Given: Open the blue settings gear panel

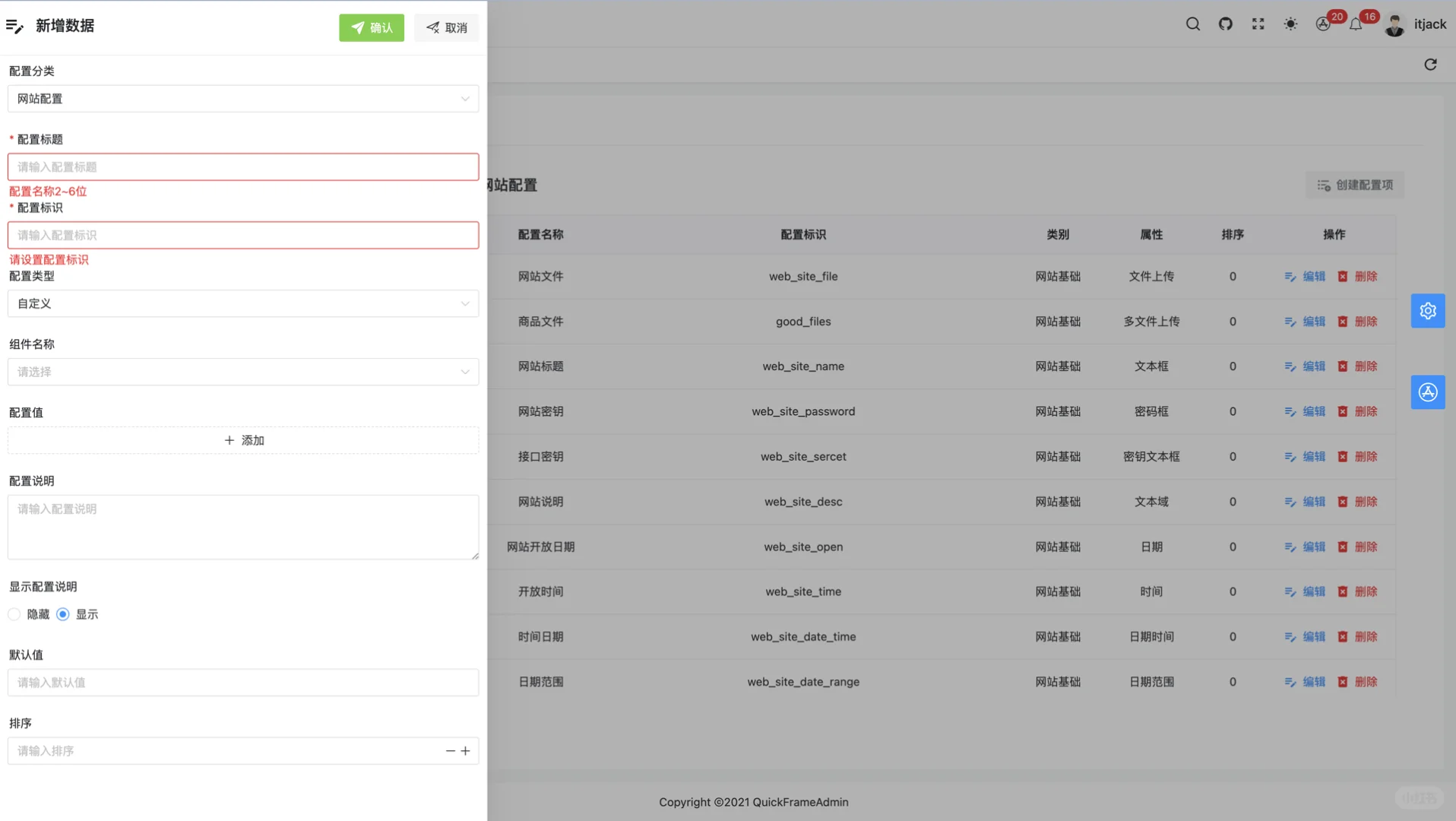Looking at the screenshot, I should 1428,311.
